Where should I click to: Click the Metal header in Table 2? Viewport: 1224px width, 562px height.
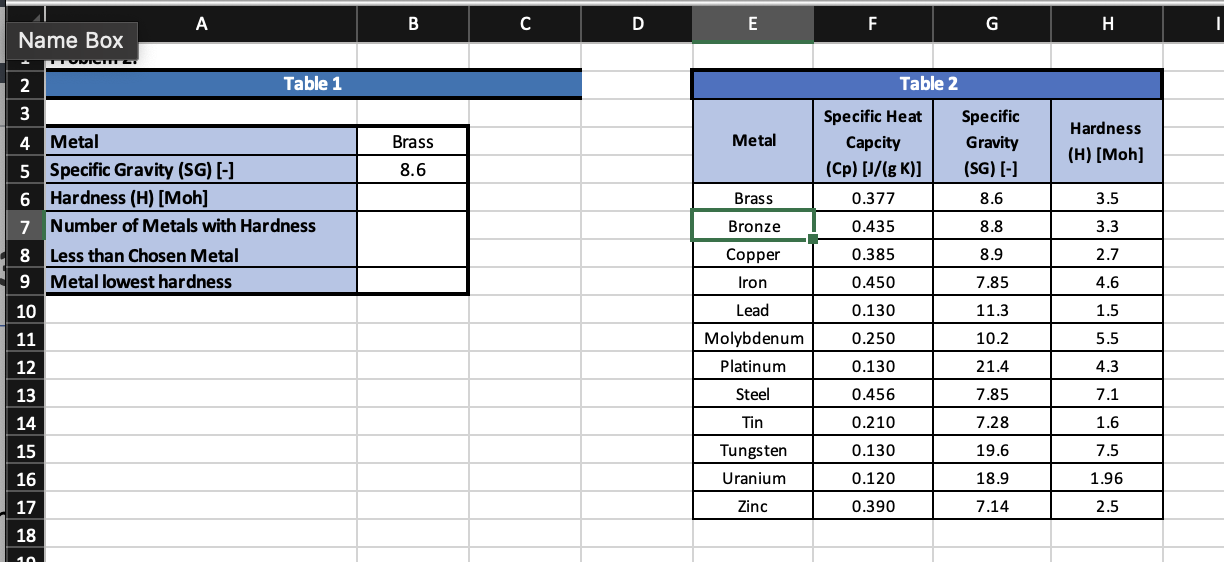pos(754,141)
